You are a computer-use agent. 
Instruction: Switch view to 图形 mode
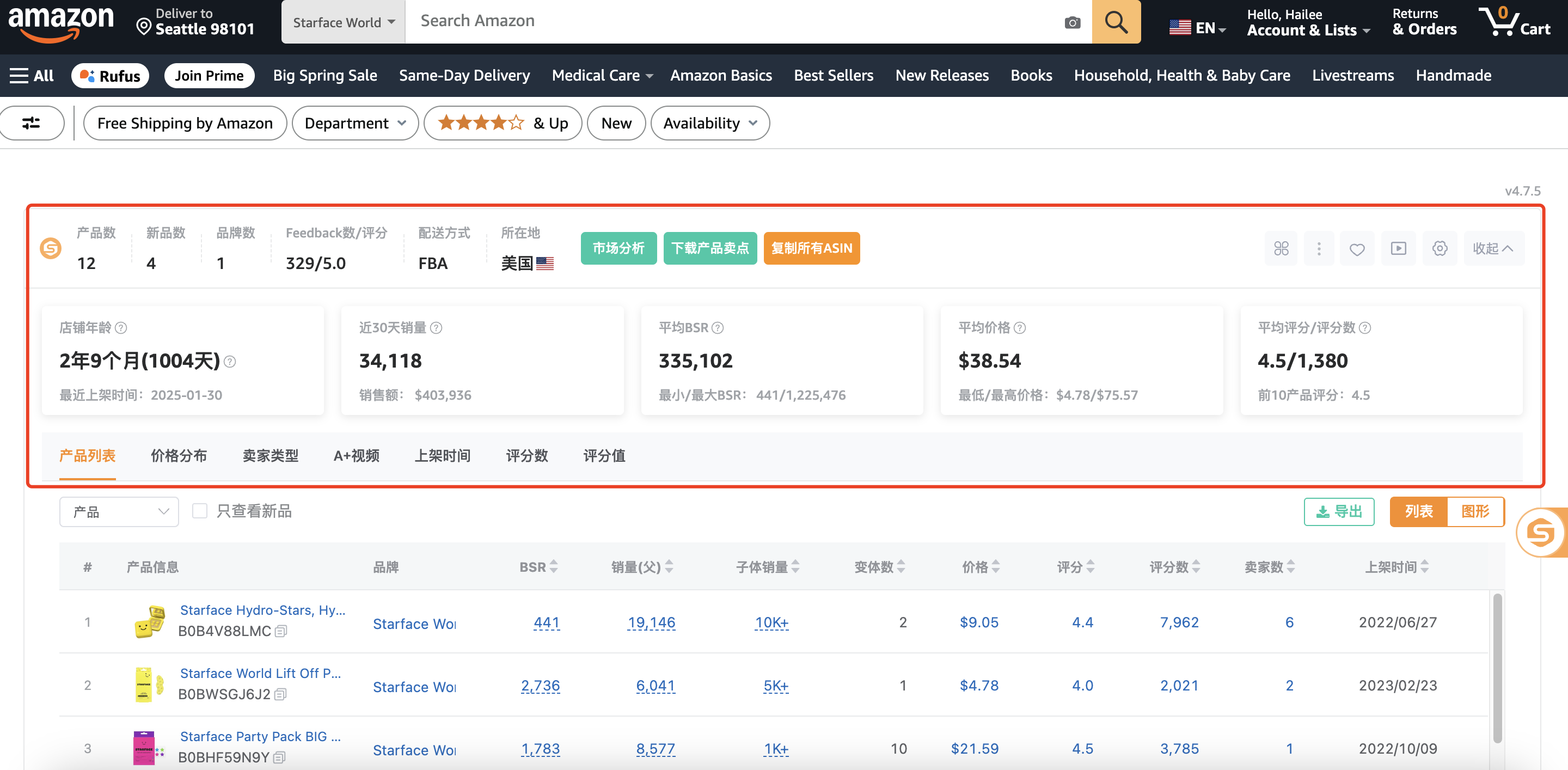(x=1475, y=511)
